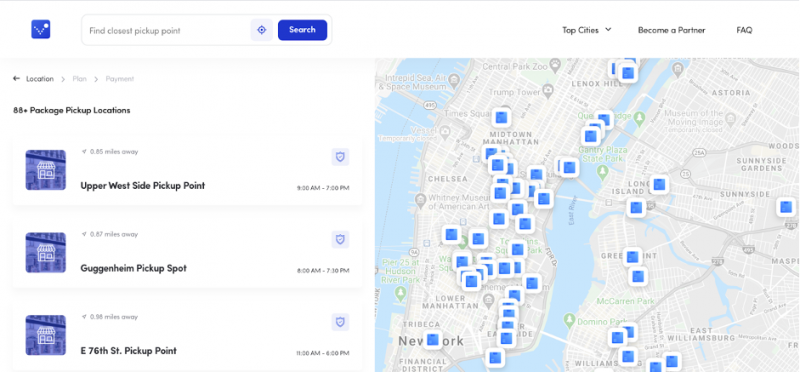Image resolution: width=800 pixels, height=372 pixels.
Task: Click the 11:00 AM – 6:00 PM hours text
Action: 322,354
